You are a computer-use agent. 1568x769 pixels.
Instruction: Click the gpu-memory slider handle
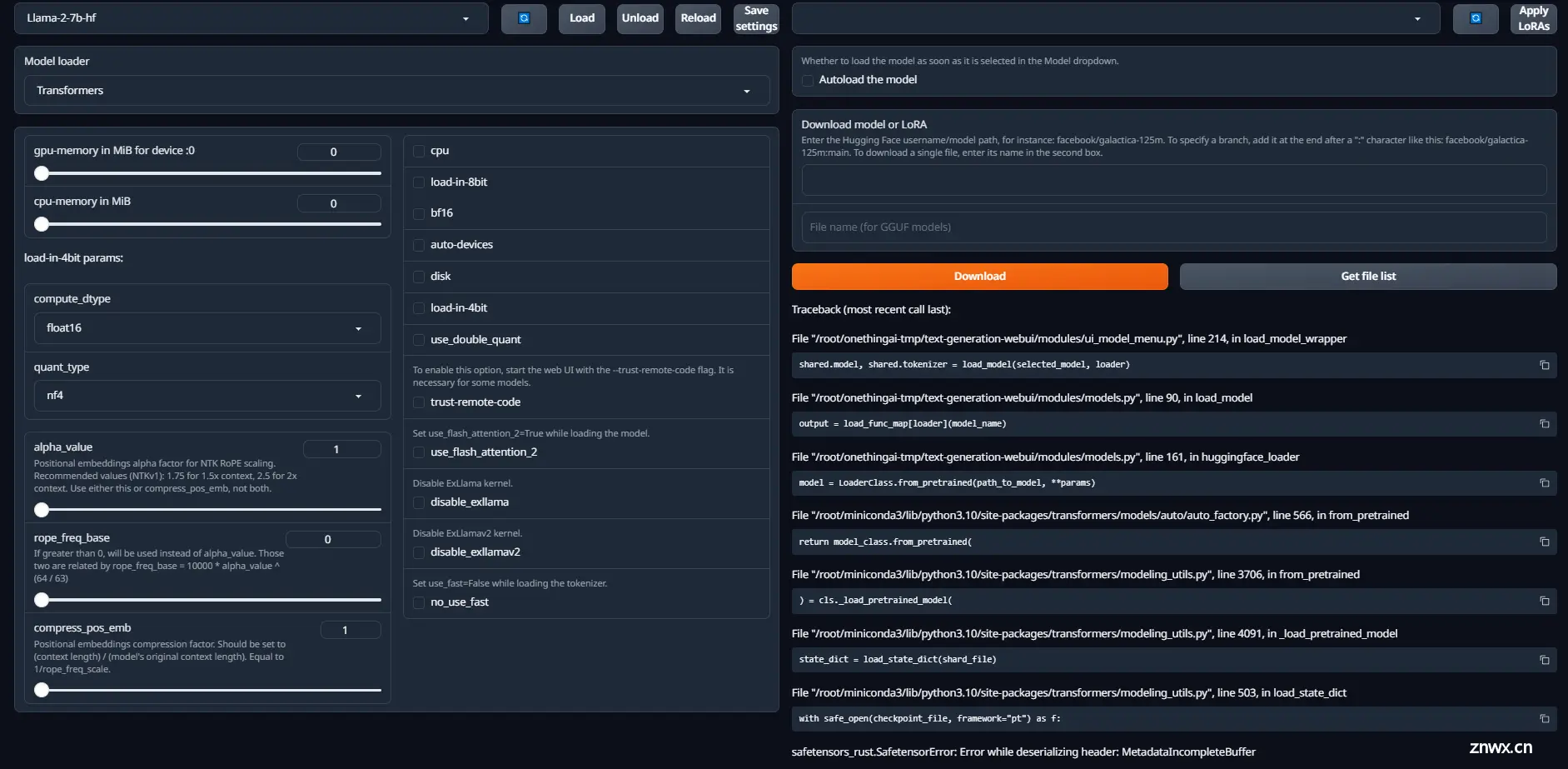[42, 173]
